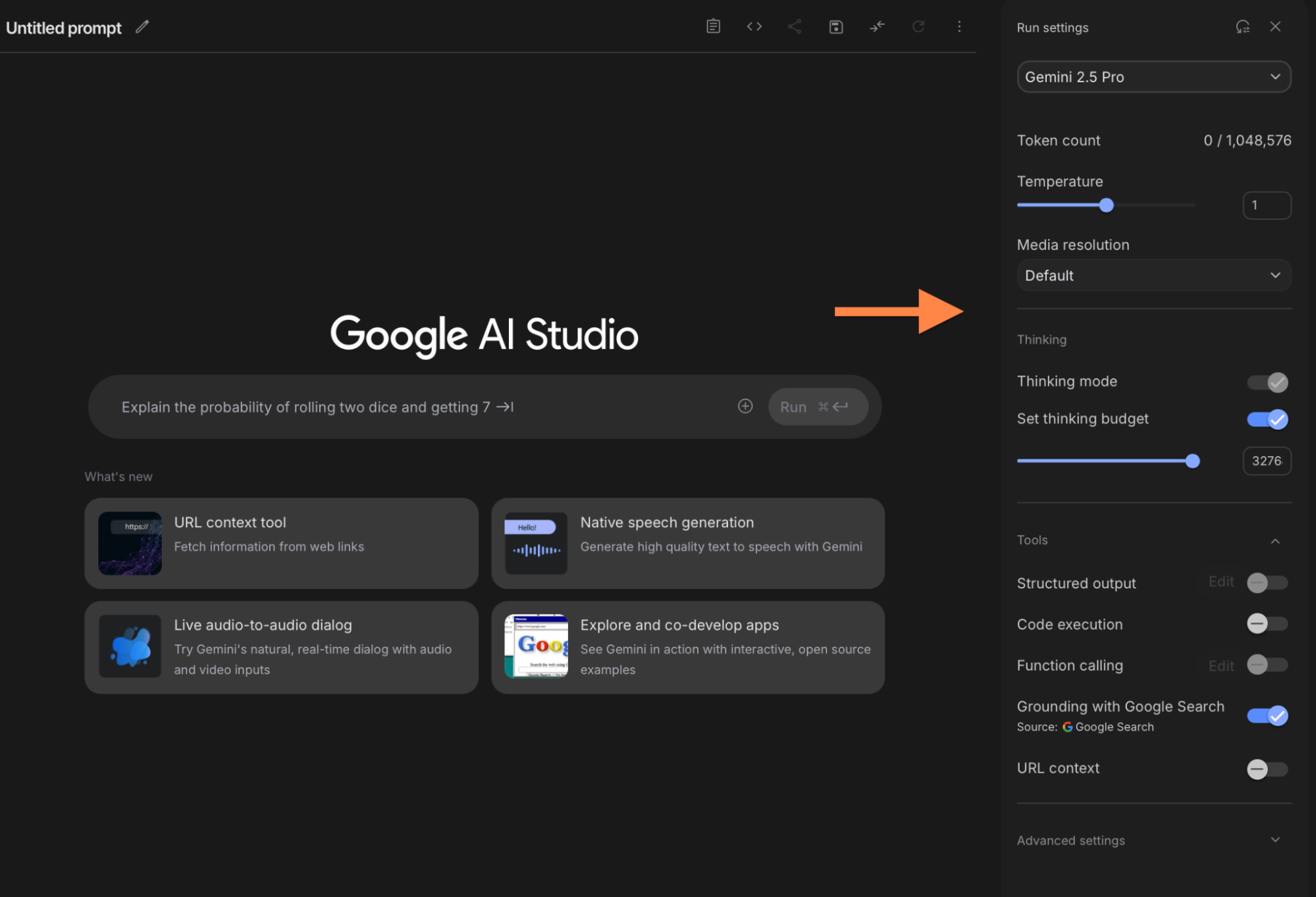Click the Save prompt floppy disk icon
Image resolution: width=1316 pixels, height=897 pixels.
[836, 27]
